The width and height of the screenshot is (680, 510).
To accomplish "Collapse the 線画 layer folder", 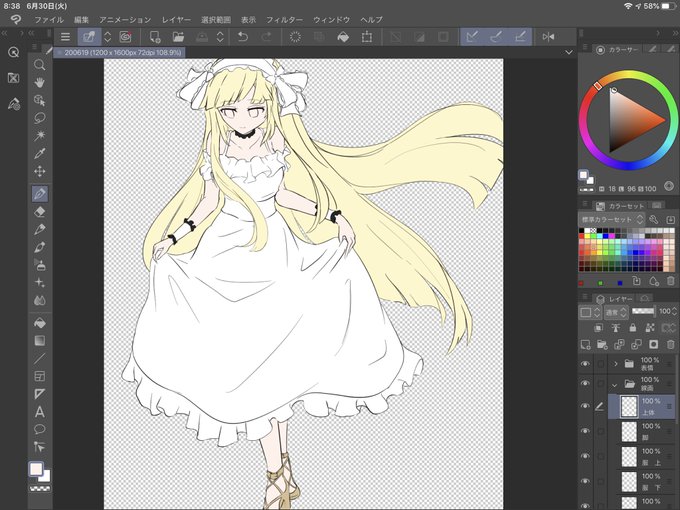I will point(615,384).
